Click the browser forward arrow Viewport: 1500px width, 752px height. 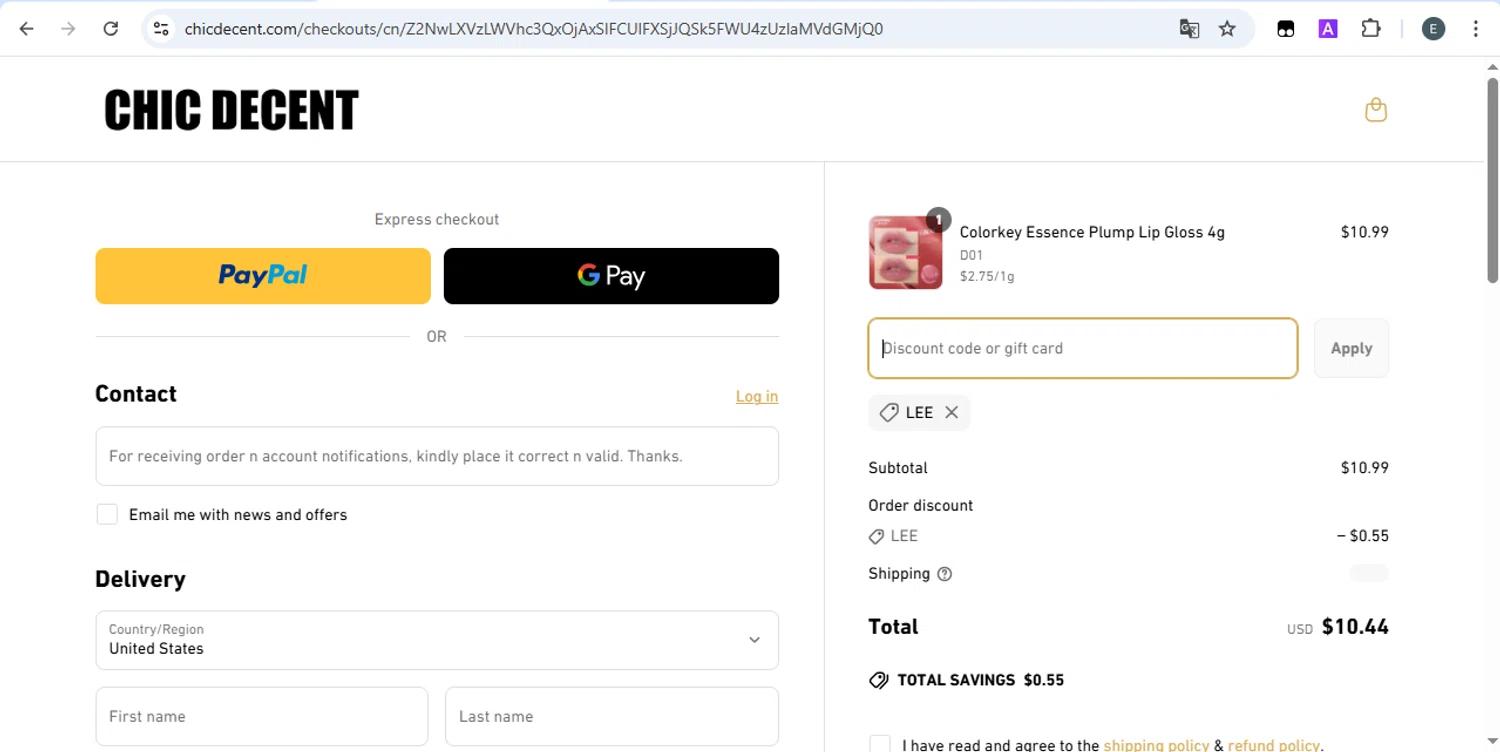(68, 29)
